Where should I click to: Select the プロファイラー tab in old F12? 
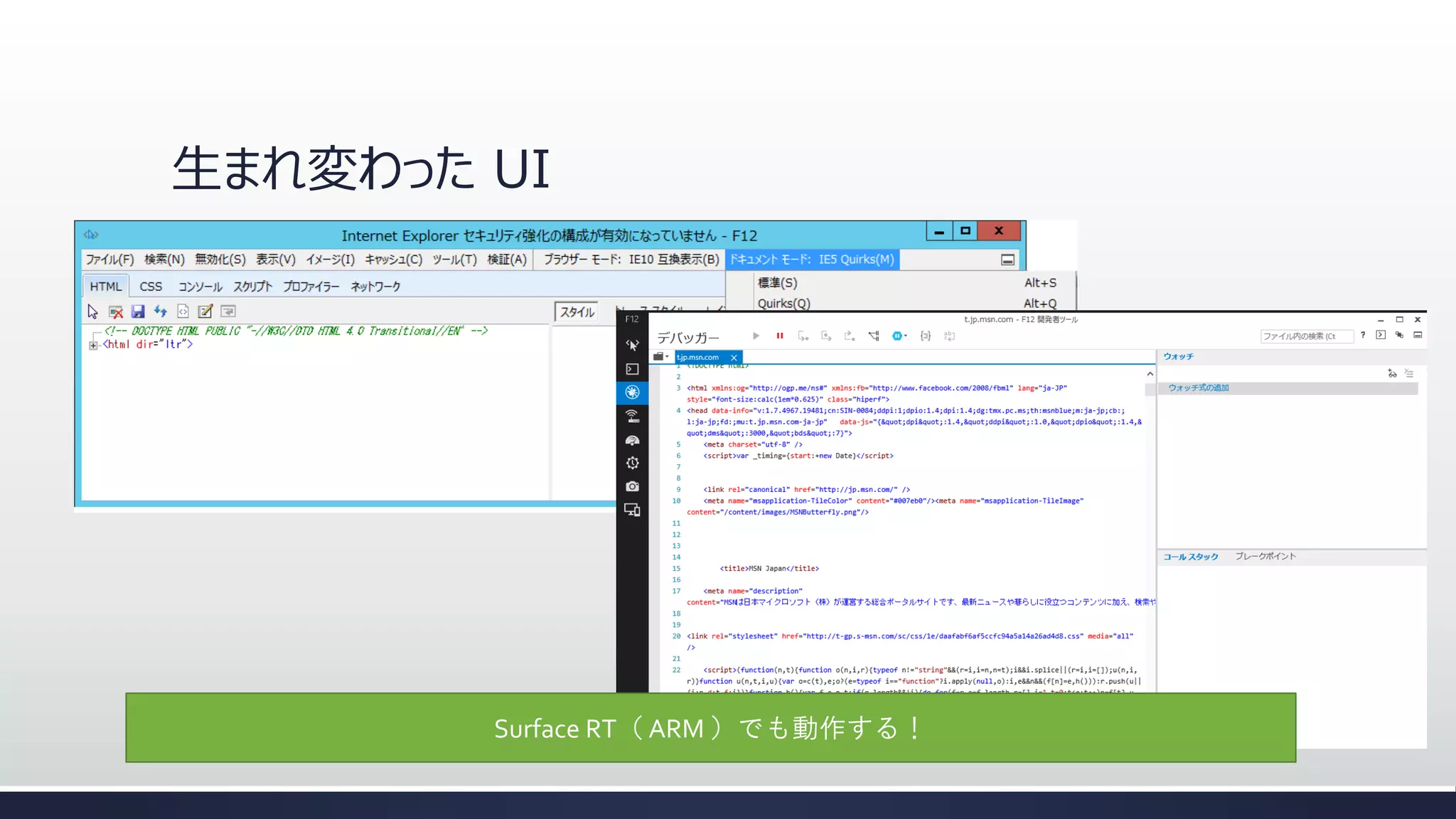tap(311, 287)
